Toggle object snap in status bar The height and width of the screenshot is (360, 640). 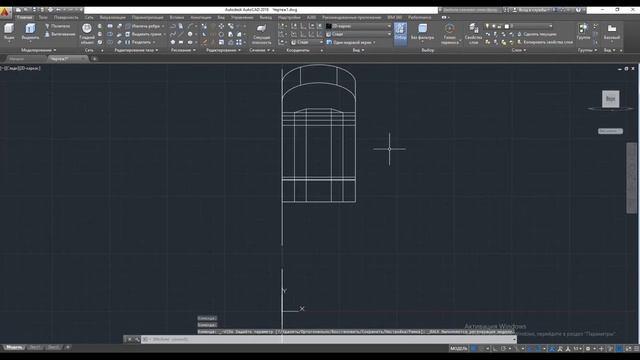(538, 349)
